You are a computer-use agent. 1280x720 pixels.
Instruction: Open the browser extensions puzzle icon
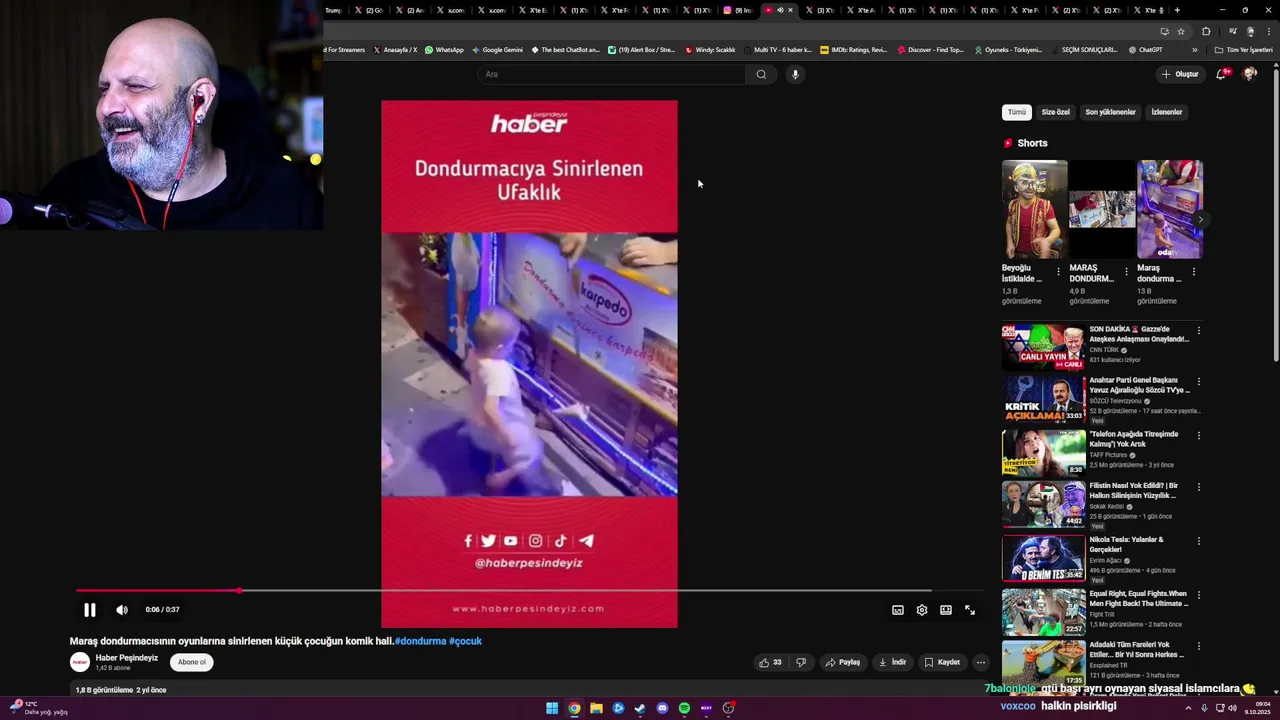click(1206, 31)
